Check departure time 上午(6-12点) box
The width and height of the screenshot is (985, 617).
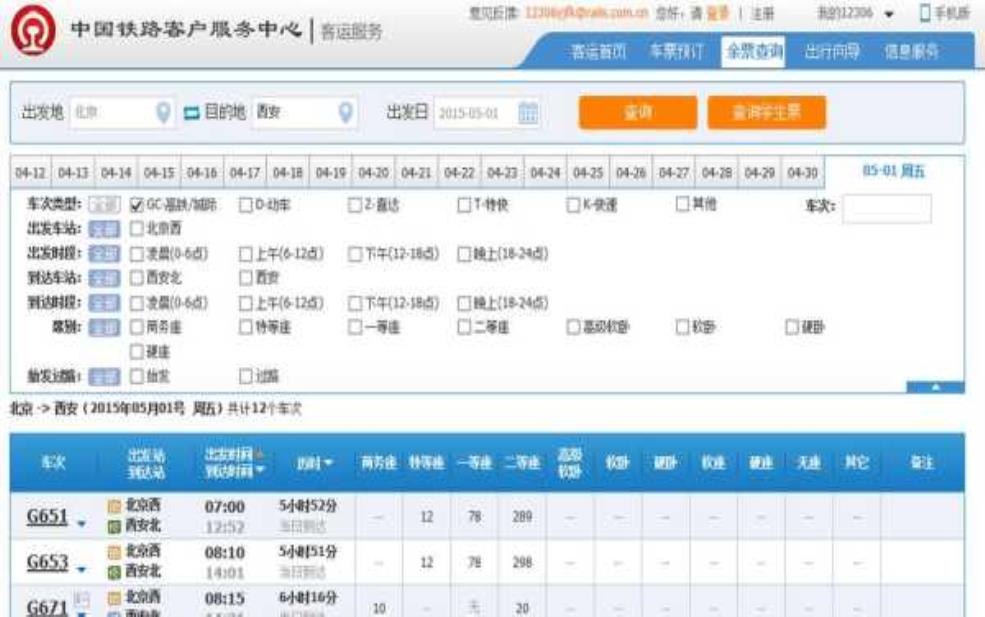pyautogui.click(x=246, y=254)
